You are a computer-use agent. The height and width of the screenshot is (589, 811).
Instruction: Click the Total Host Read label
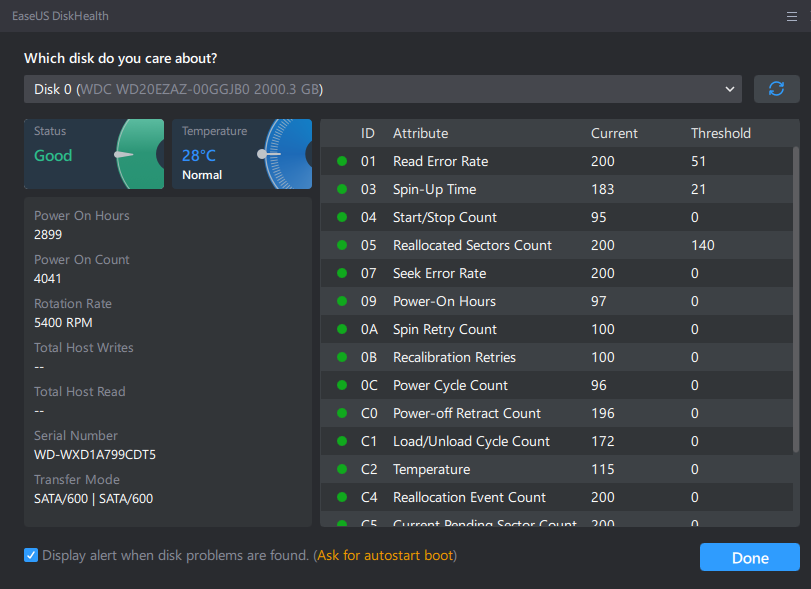pos(80,391)
